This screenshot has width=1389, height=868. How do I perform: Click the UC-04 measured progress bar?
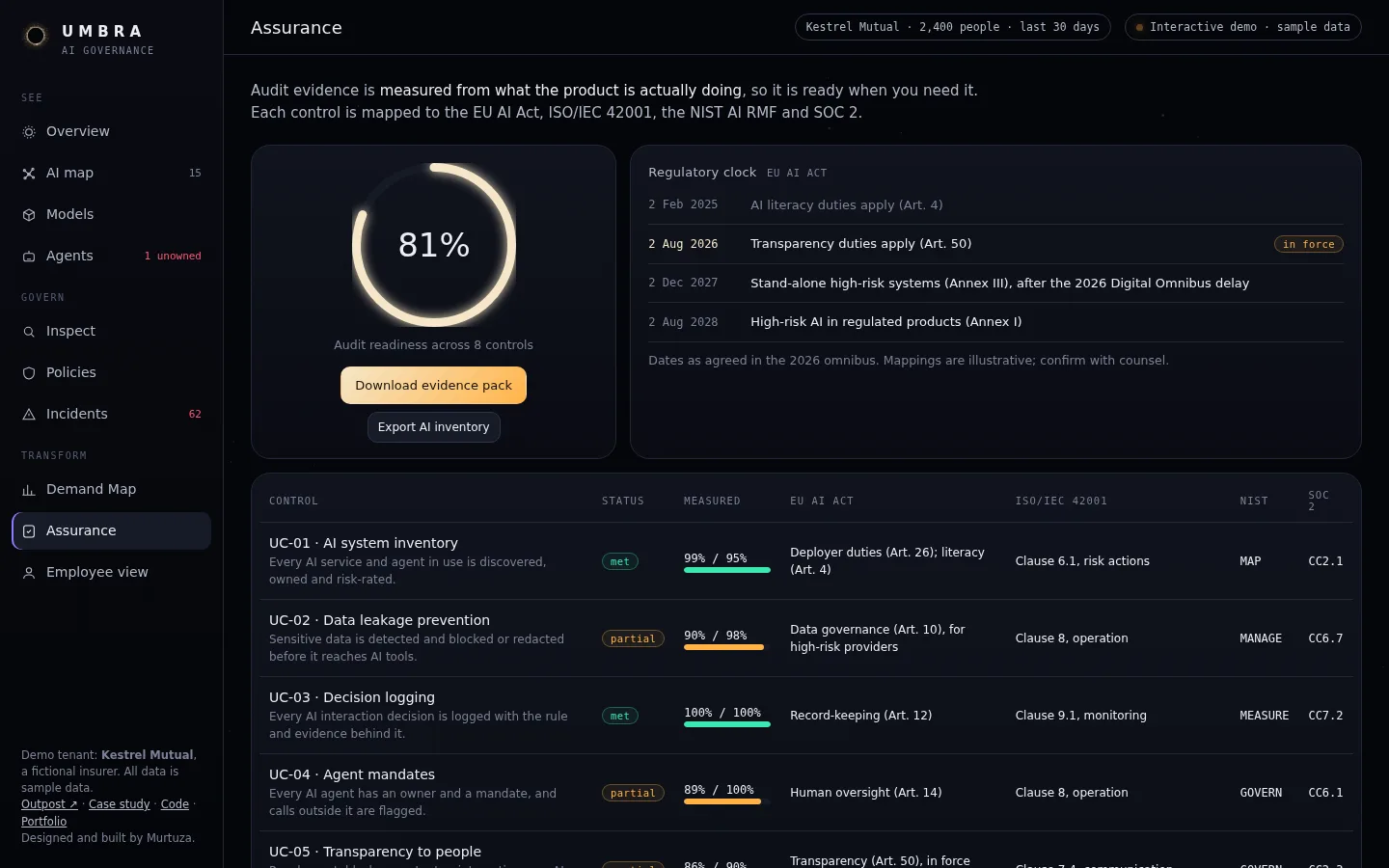click(727, 801)
